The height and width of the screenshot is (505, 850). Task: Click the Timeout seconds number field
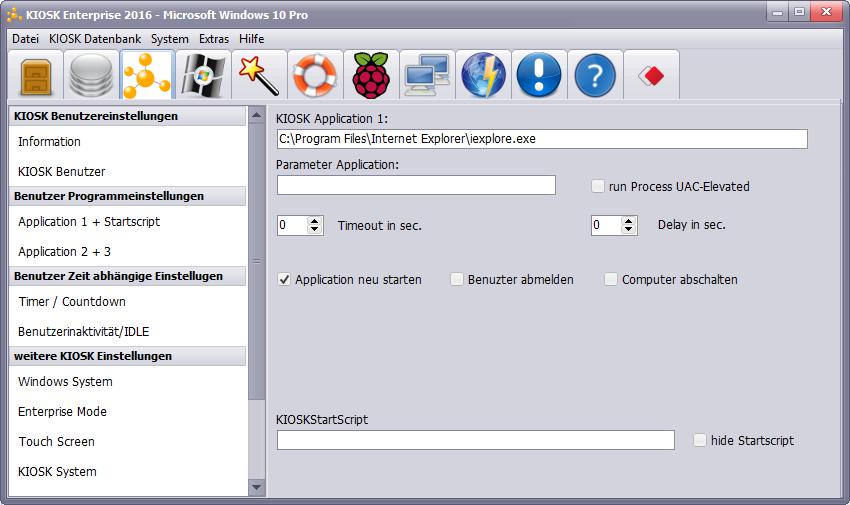pos(292,225)
